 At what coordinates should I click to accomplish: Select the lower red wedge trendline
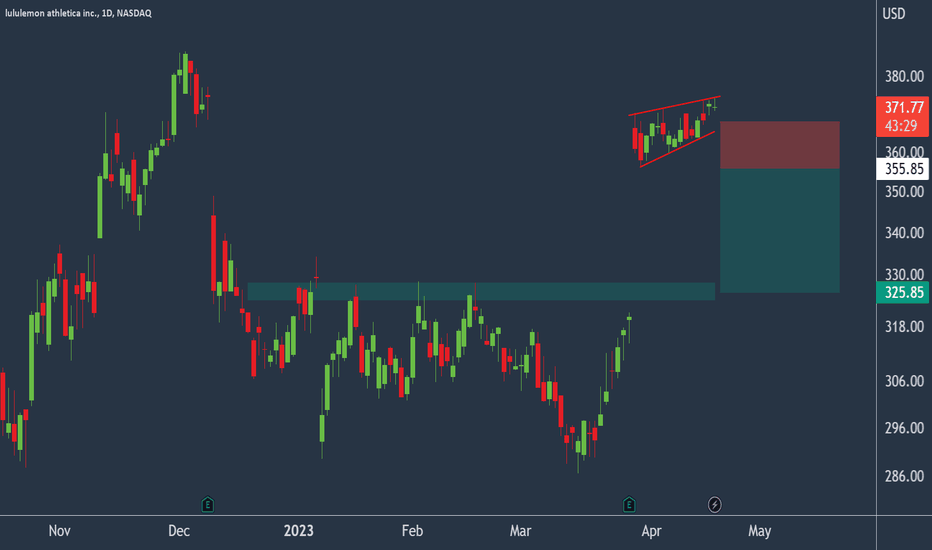coord(678,149)
